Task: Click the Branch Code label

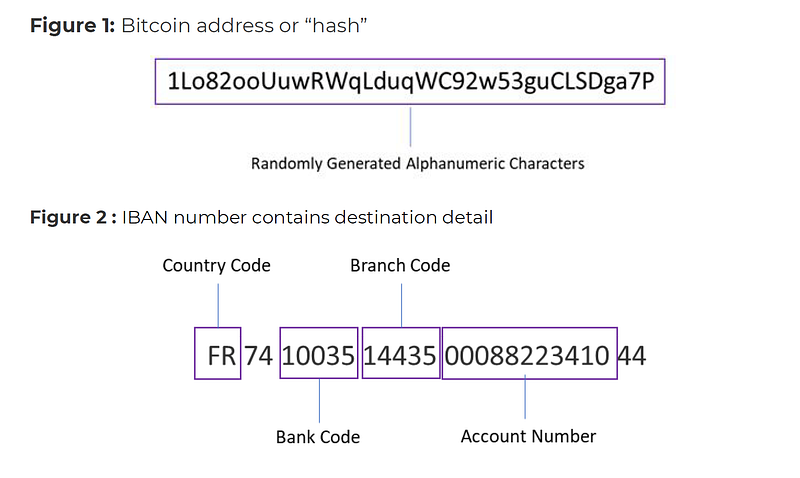Action: pyautogui.click(x=400, y=265)
